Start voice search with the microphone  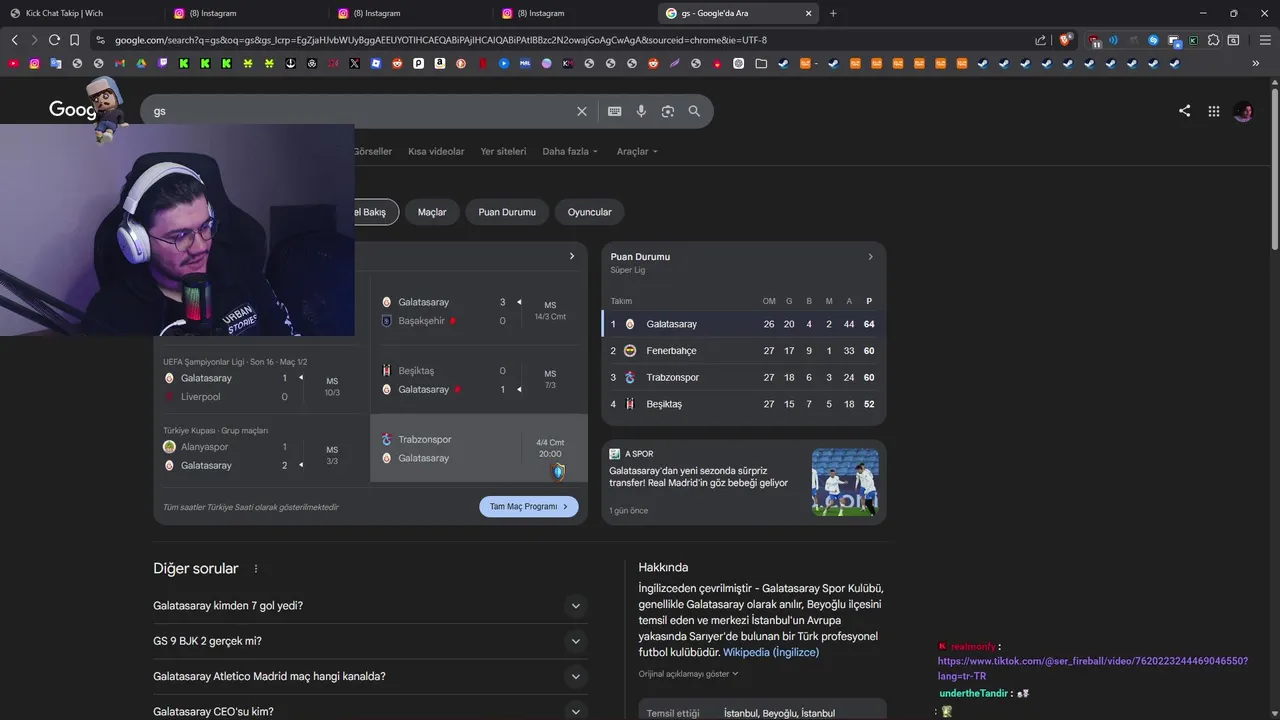[x=641, y=111]
